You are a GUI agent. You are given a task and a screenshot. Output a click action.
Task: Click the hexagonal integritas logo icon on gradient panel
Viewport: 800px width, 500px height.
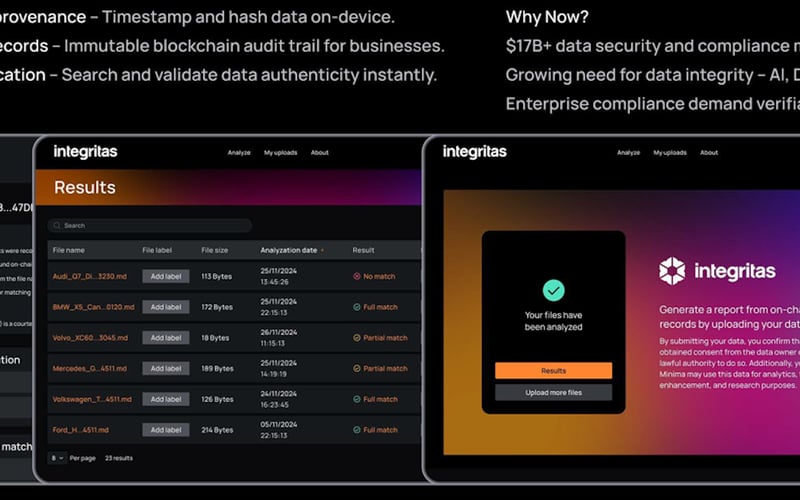tap(672, 271)
